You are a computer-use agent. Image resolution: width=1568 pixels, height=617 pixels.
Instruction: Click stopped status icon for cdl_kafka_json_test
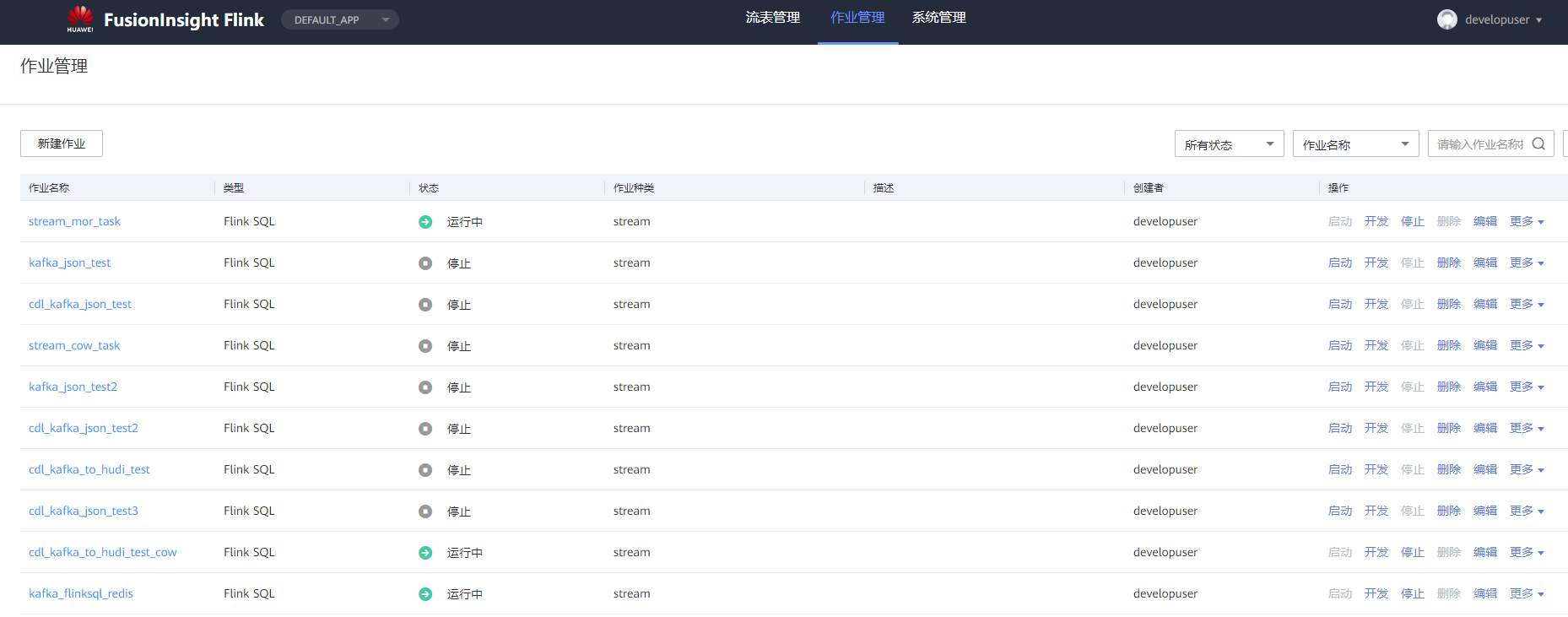pyautogui.click(x=425, y=305)
